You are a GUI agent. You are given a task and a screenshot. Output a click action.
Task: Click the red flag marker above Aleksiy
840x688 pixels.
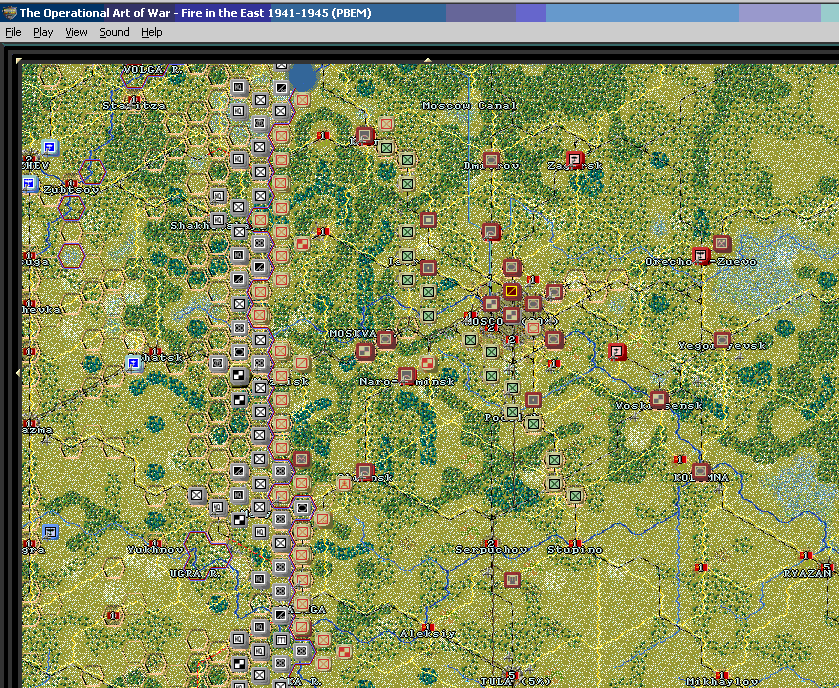pyautogui.click(x=428, y=627)
